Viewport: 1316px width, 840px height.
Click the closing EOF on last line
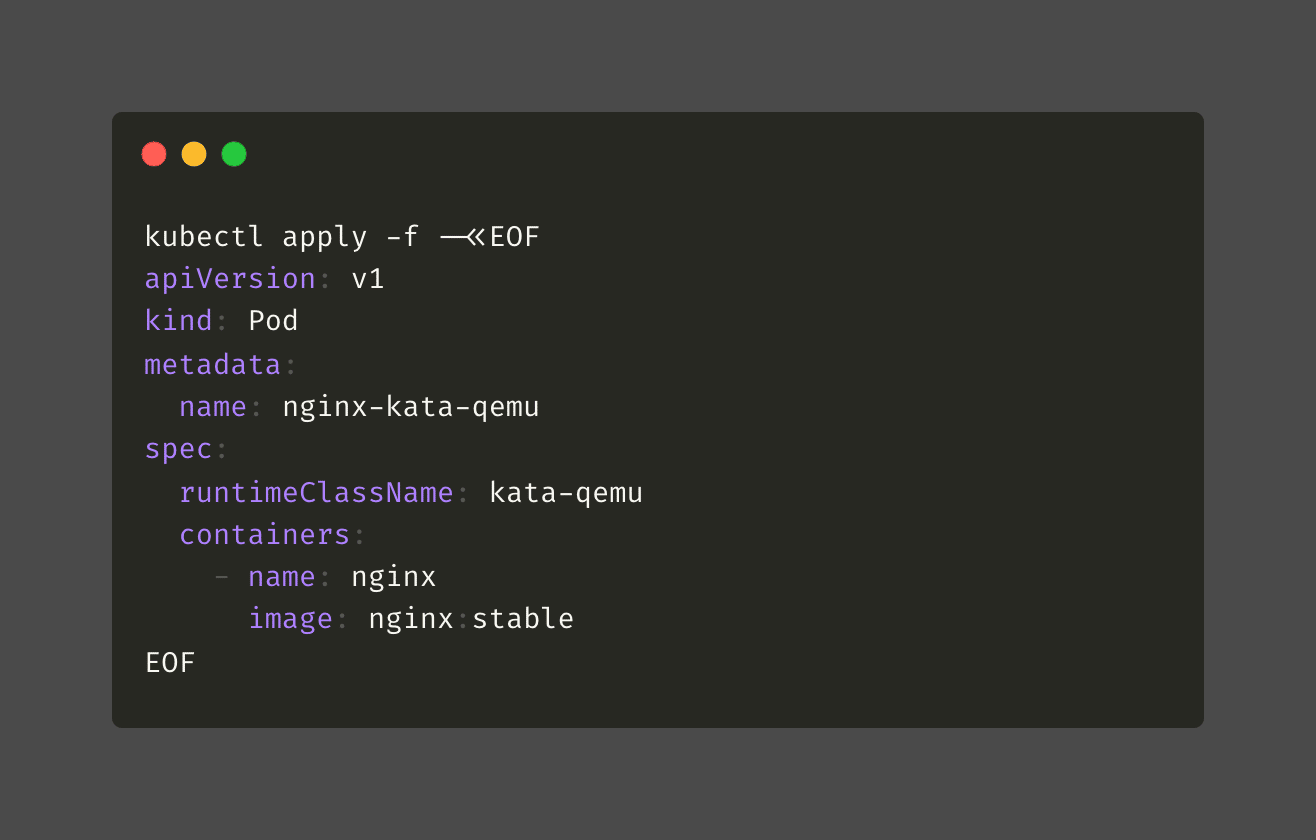[170, 662]
